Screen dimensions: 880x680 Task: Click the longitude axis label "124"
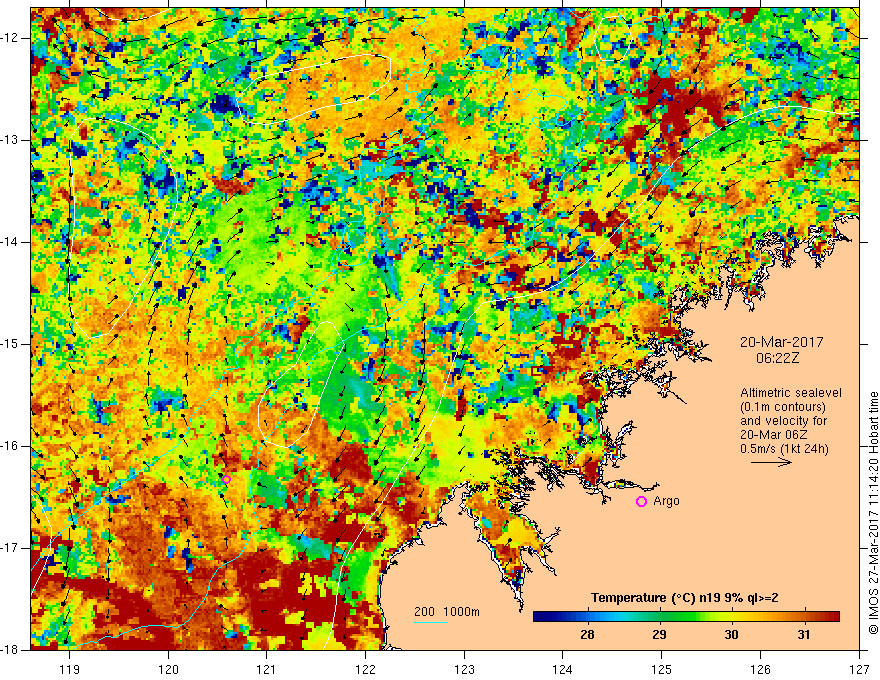click(563, 669)
